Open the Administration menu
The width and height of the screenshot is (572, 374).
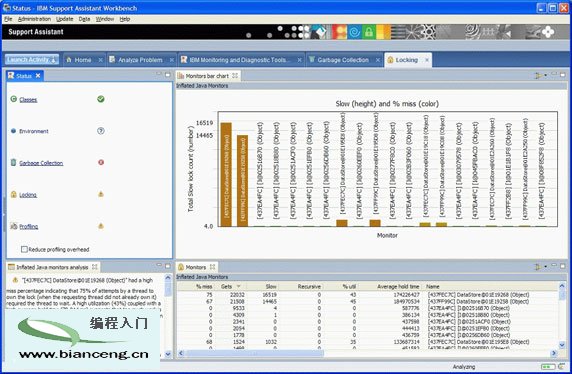(34, 19)
